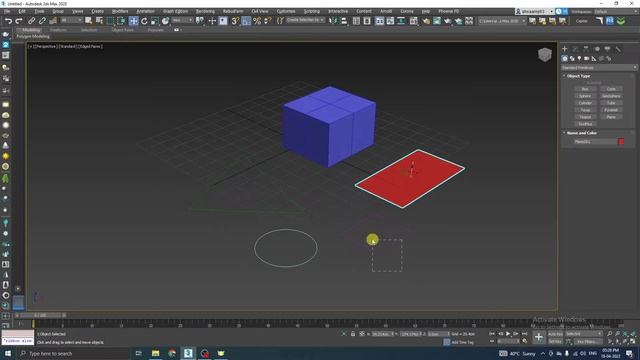Activate the Select and Rotate tool
The image size is (640, 360).
(144, 21)
